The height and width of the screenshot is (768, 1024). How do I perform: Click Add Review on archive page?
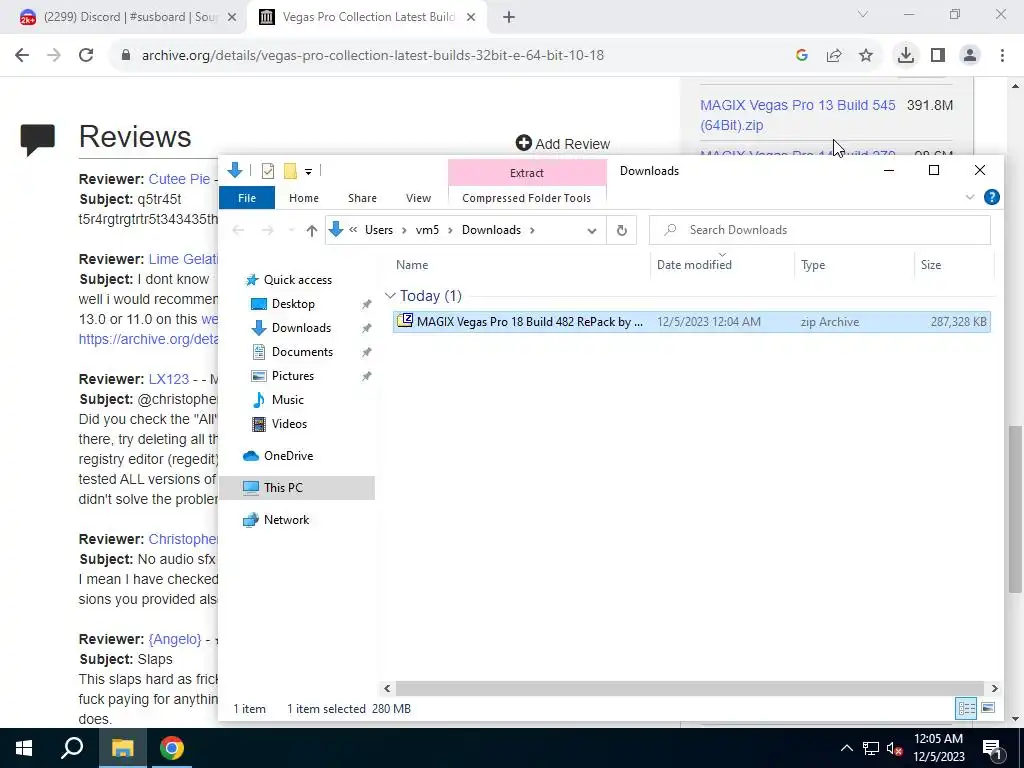[x=562, y=144]
